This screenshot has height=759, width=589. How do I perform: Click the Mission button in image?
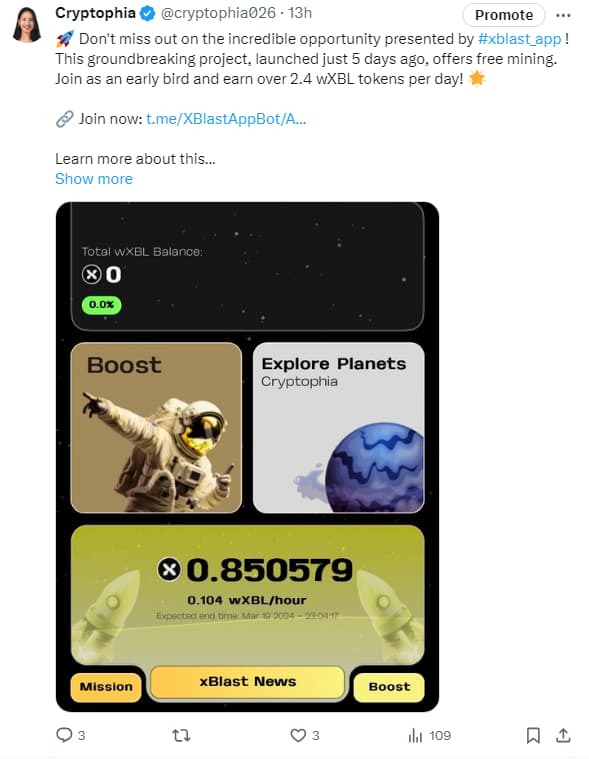[106, 686]
